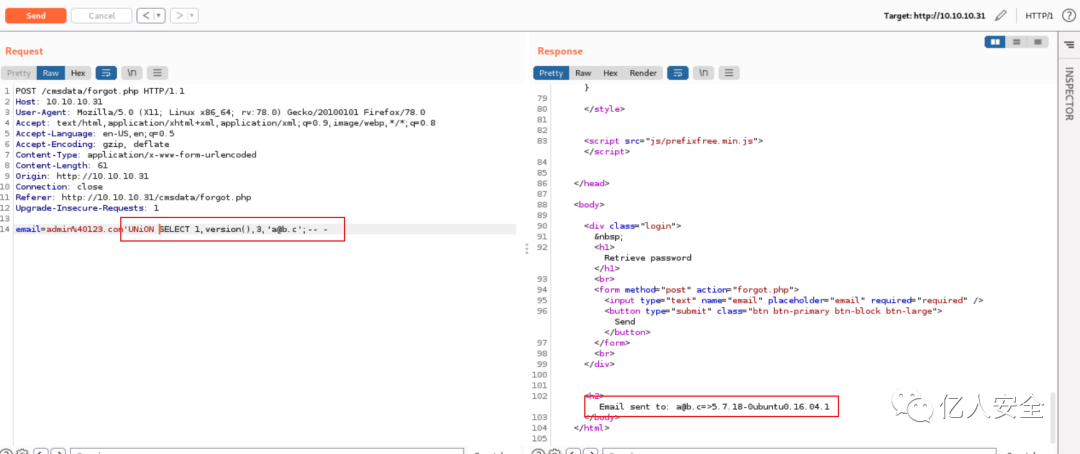Click the 'Accept-Language: en-US' header line
This screenshot has height=454, width=1080.
coord(94,134)
